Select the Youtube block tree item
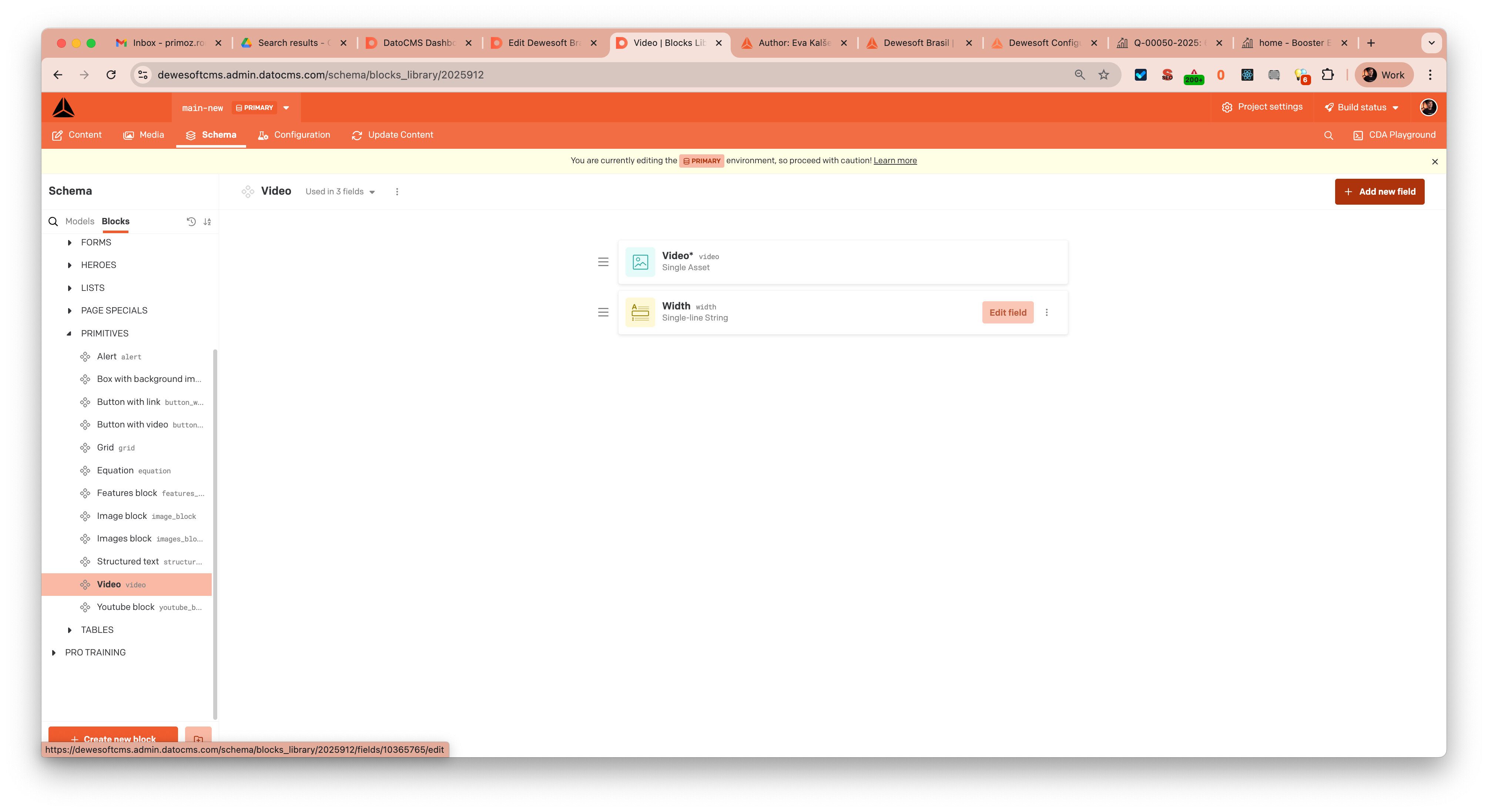Viewport: 1488px width, 812px height. (x=125, y=607)
